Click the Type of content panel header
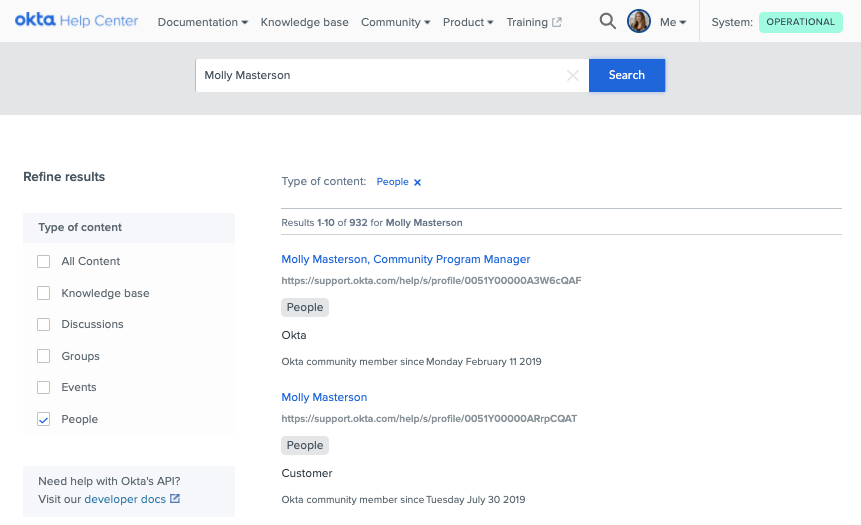 (129, 227)
